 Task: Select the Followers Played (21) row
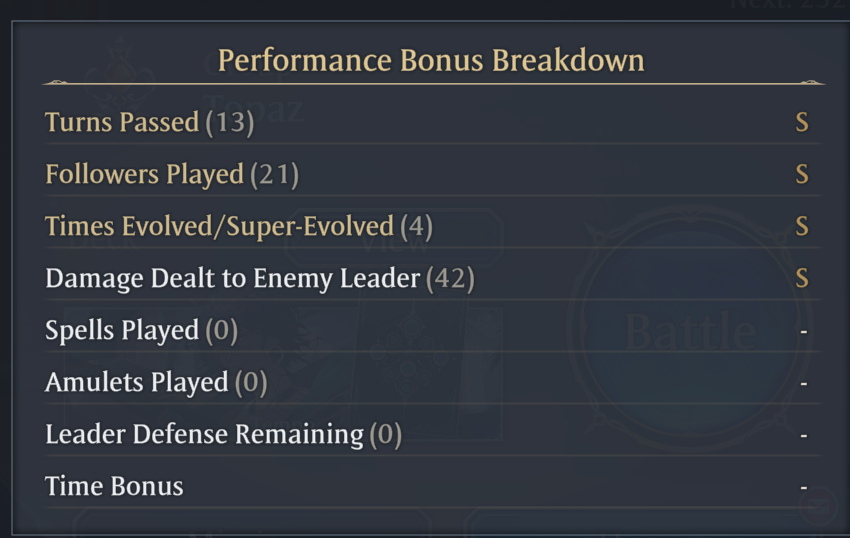[433, 174]
